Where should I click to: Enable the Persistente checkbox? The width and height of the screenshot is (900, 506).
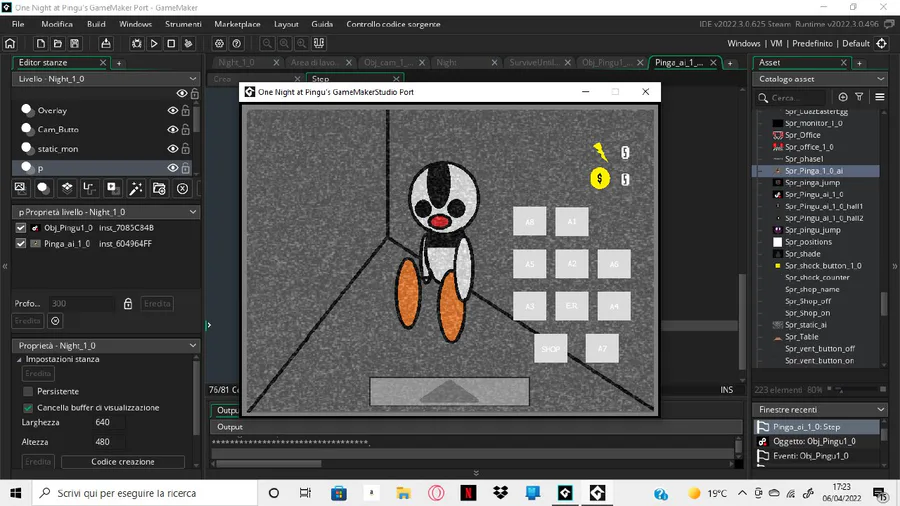tap(28, 391)
